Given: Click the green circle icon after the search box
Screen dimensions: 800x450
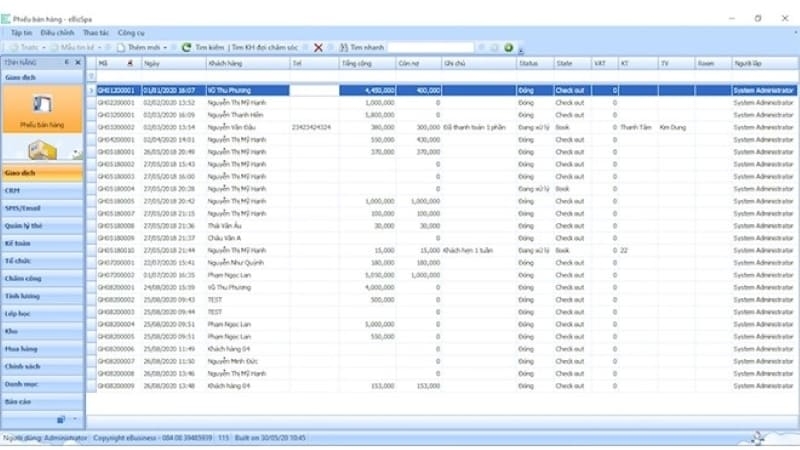Looking at the screenshot, I should point(508,47).
